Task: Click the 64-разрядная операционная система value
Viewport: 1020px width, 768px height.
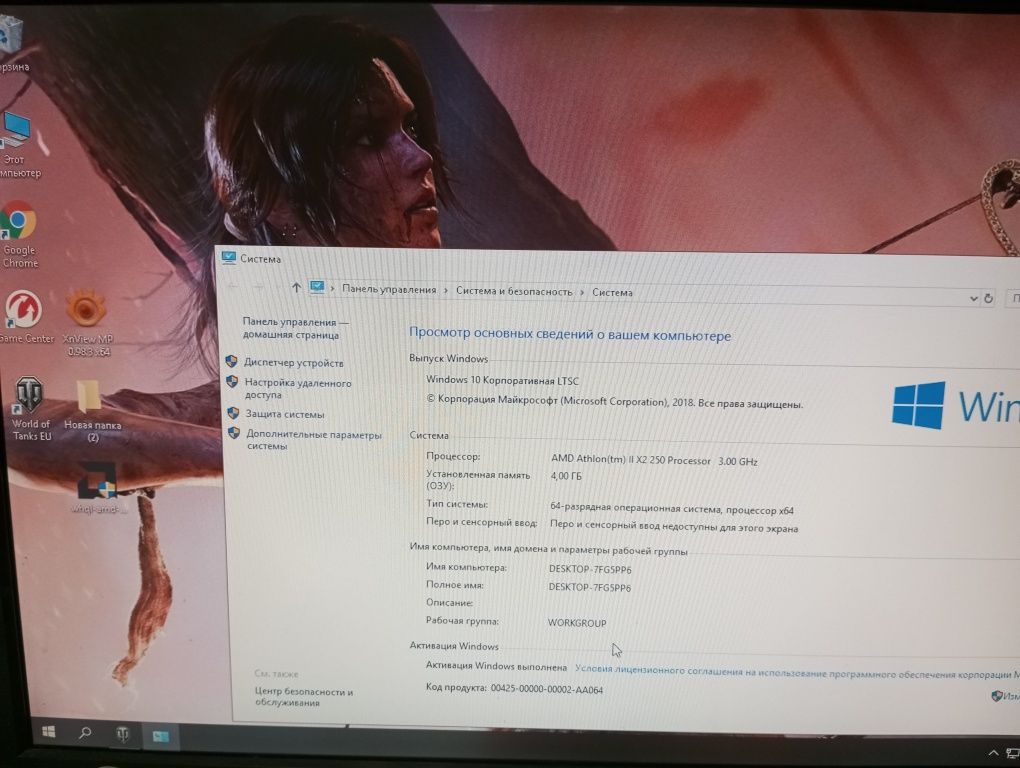Action: [x=672, y=509]
